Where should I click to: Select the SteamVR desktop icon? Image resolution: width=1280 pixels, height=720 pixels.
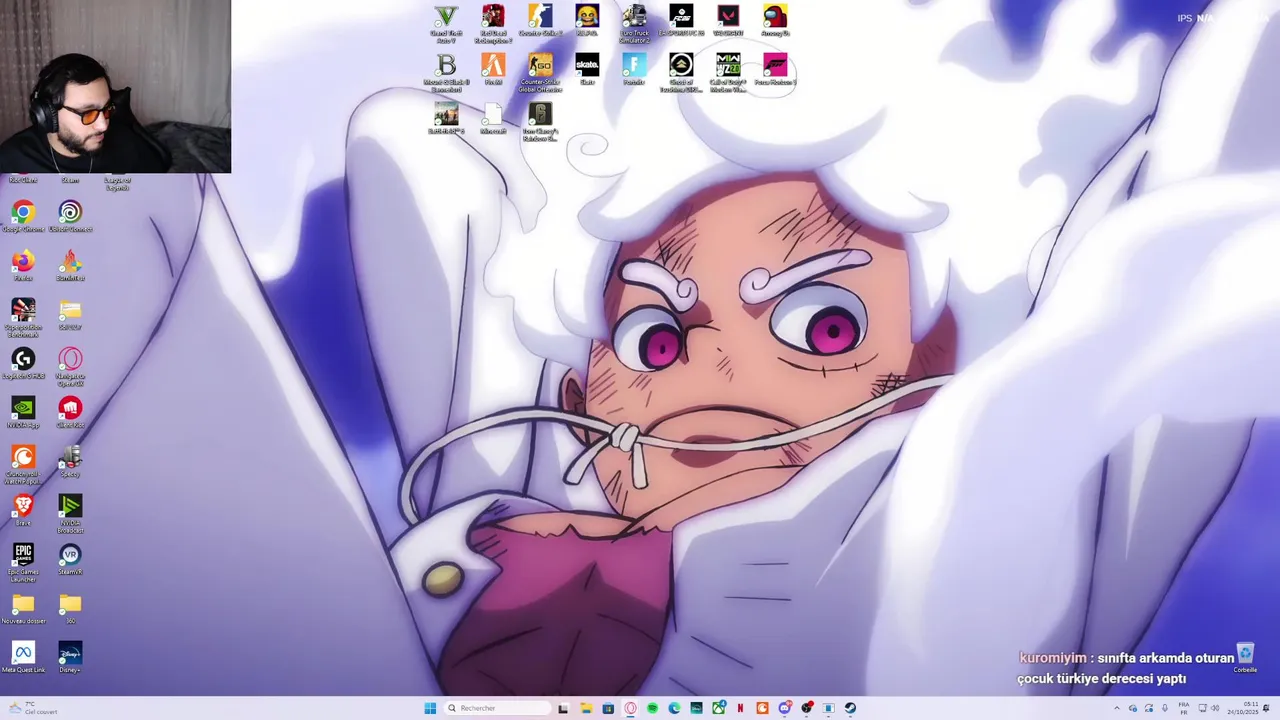point(70,559)
